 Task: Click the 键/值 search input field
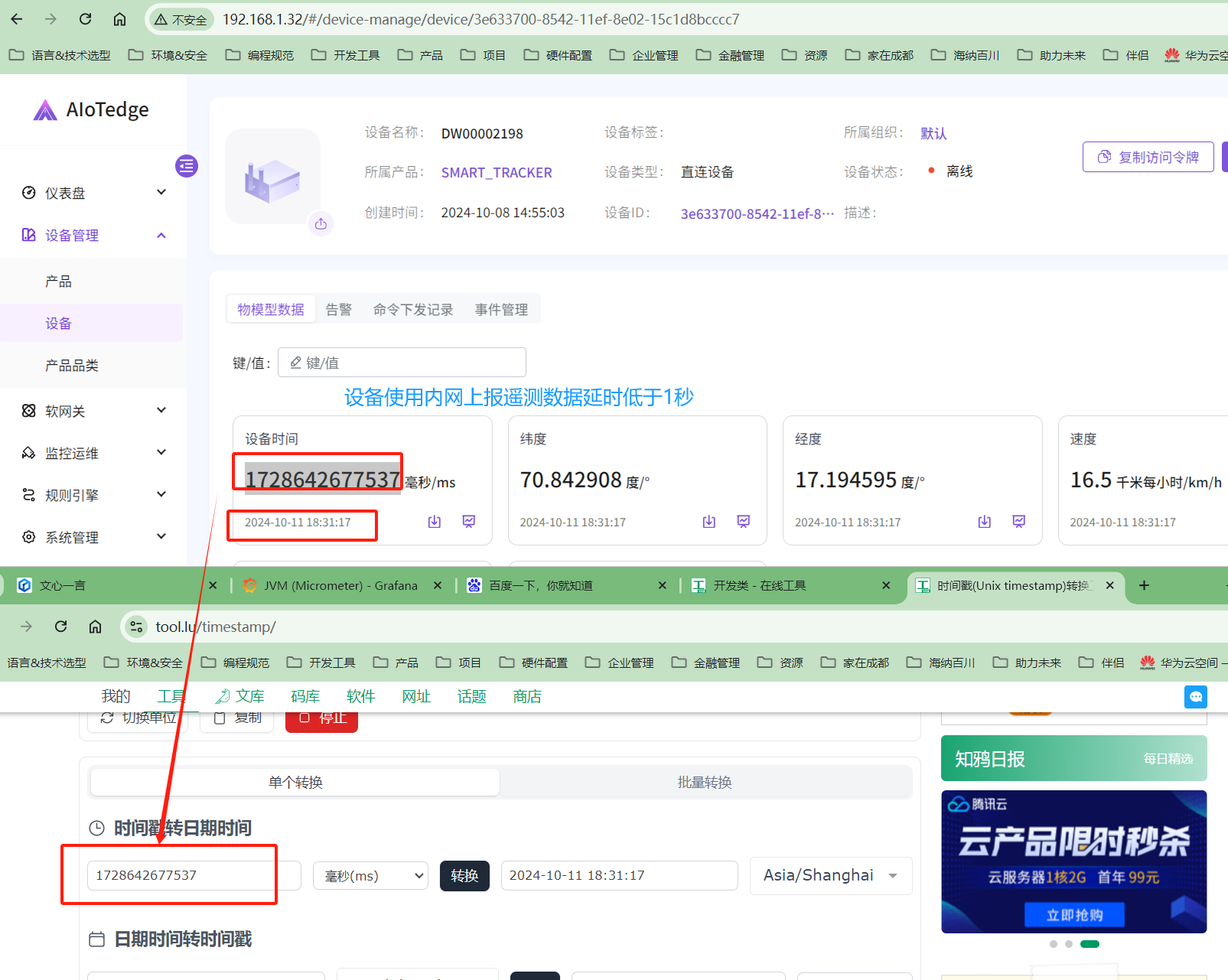402,363
